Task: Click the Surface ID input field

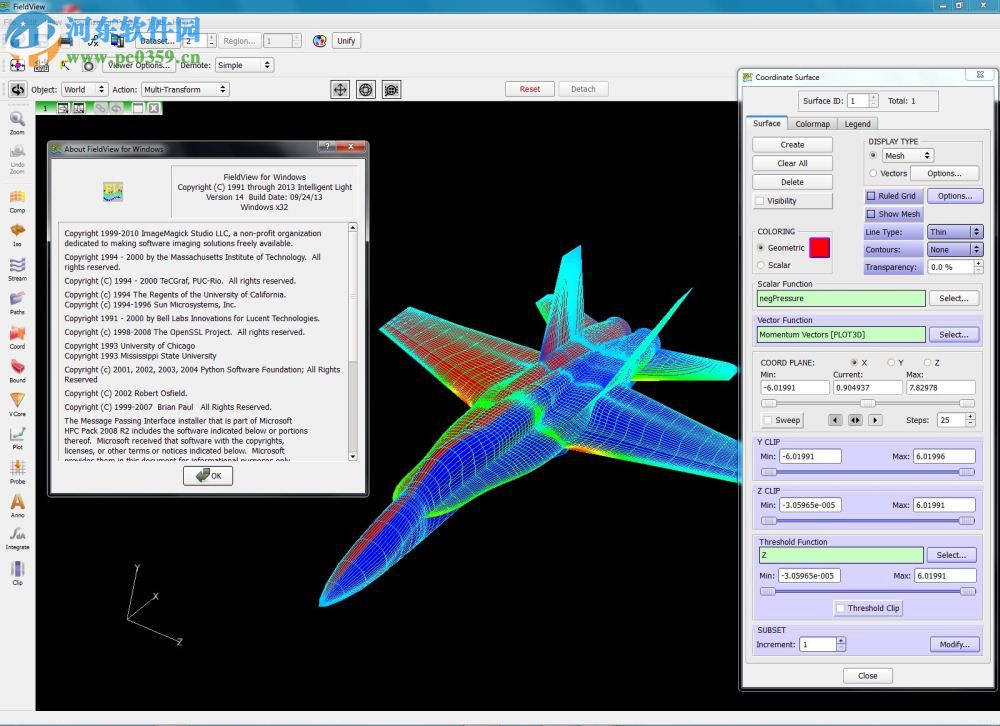Action: point(858,101)
